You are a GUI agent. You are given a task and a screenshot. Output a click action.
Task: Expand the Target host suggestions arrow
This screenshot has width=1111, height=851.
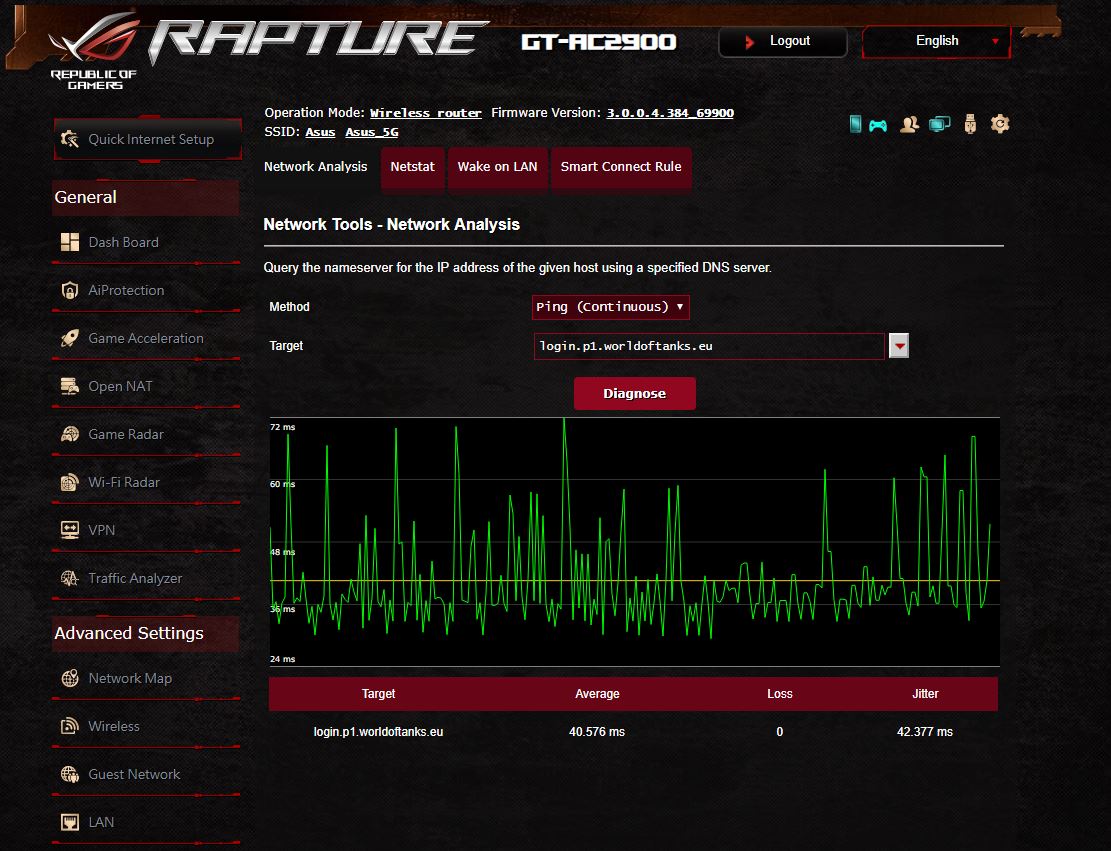pos(898,346)
